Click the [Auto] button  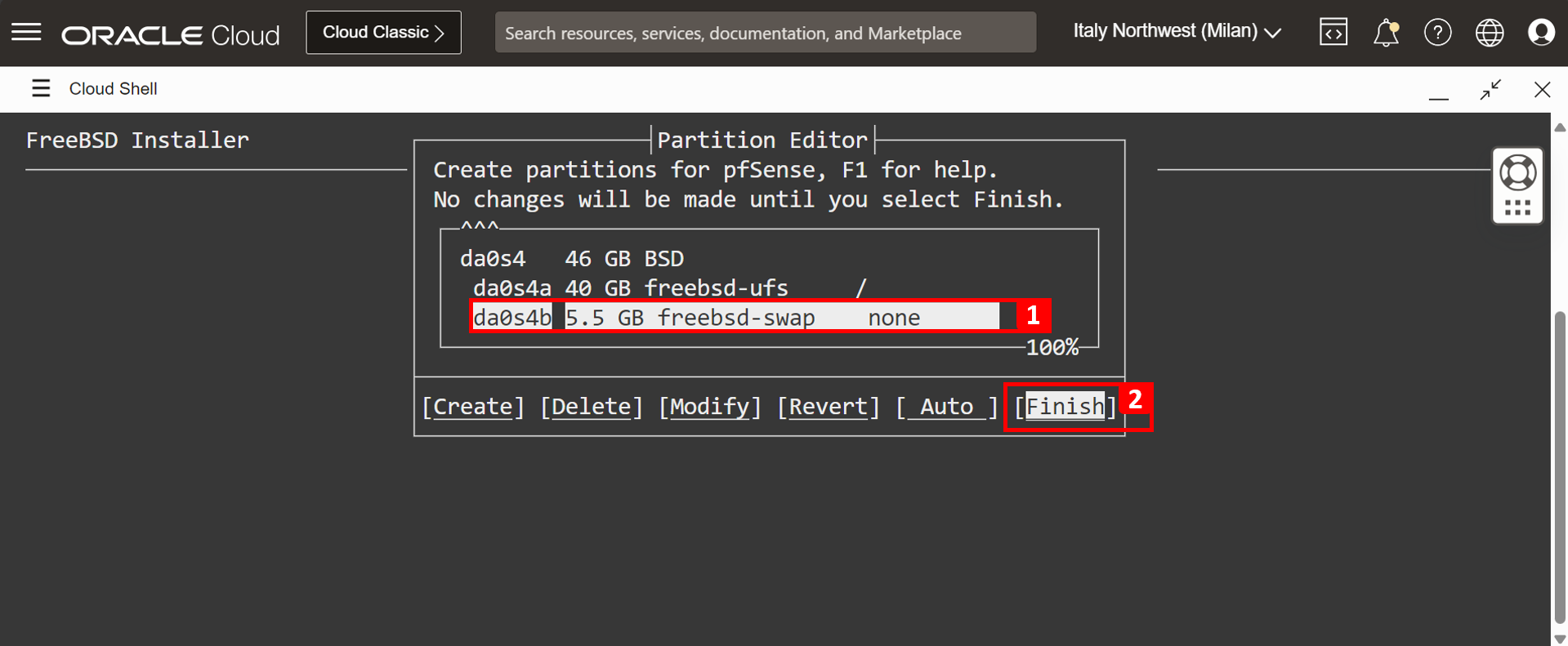point(947,407)
